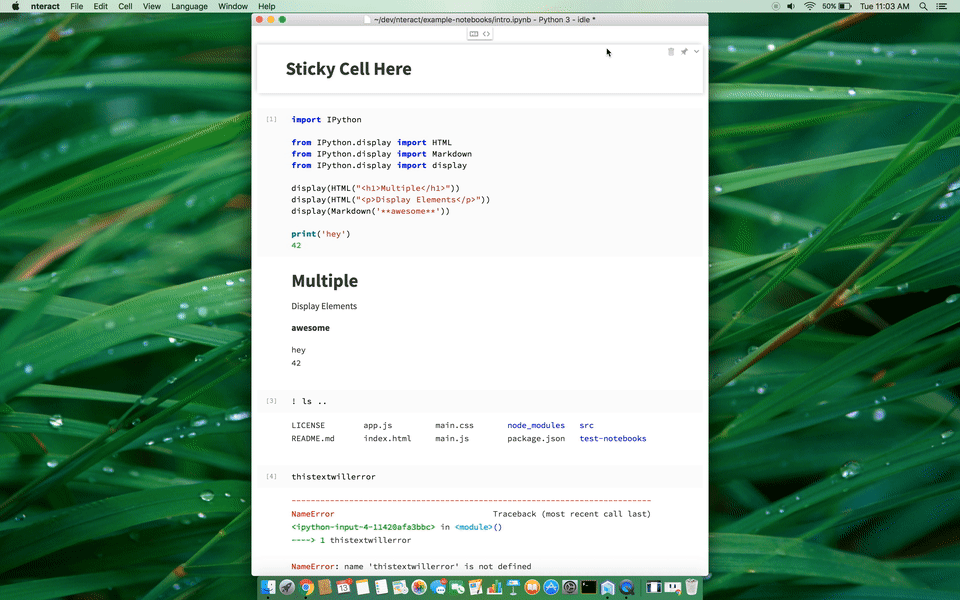
Task: Open Calendar from the dock
Action: (x=343, y=587)
